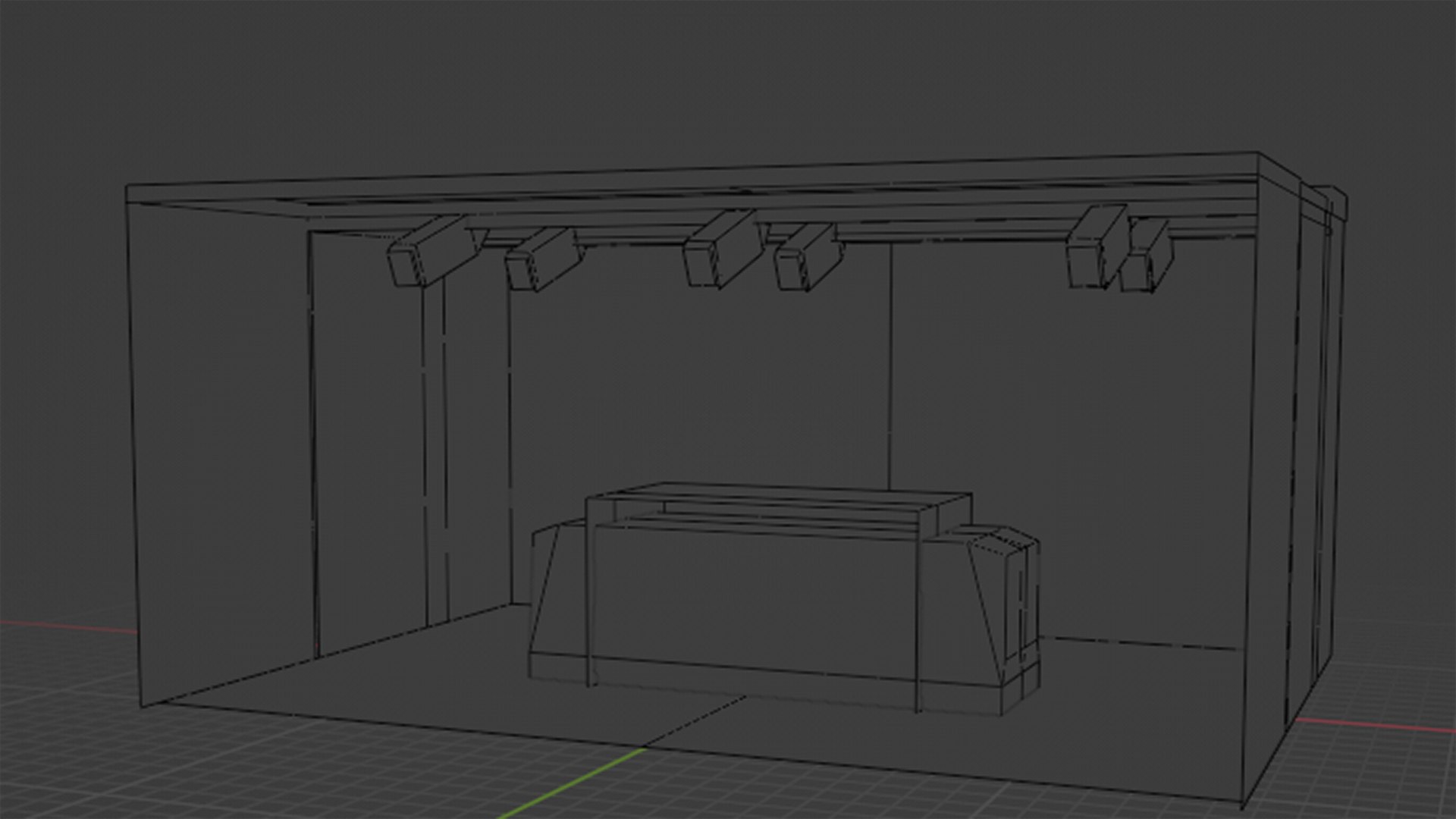Screen dimensions: 1456x819
Task: Select the second ceiling light box from left
Action: pos(543,259)
